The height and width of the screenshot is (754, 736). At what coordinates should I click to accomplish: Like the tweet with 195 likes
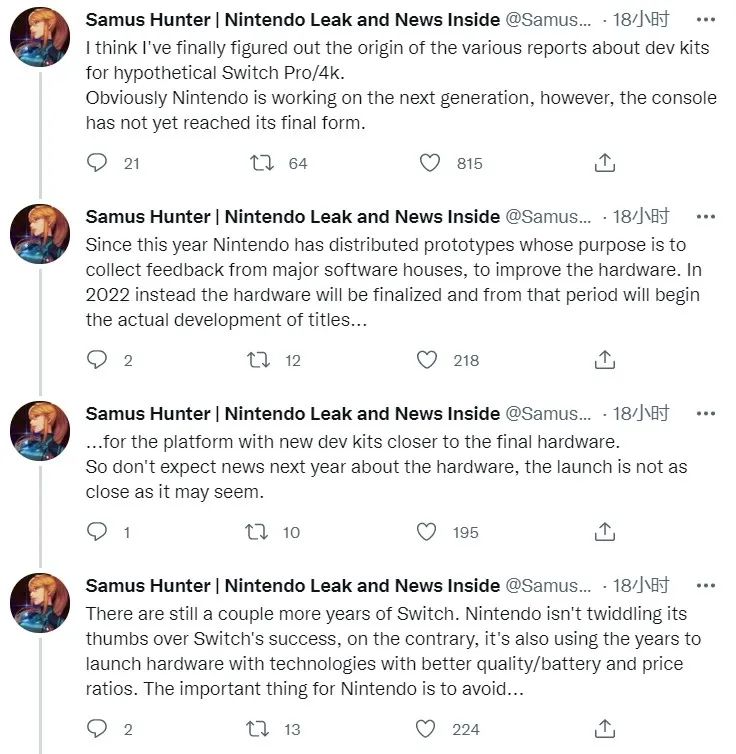[428, 532]
